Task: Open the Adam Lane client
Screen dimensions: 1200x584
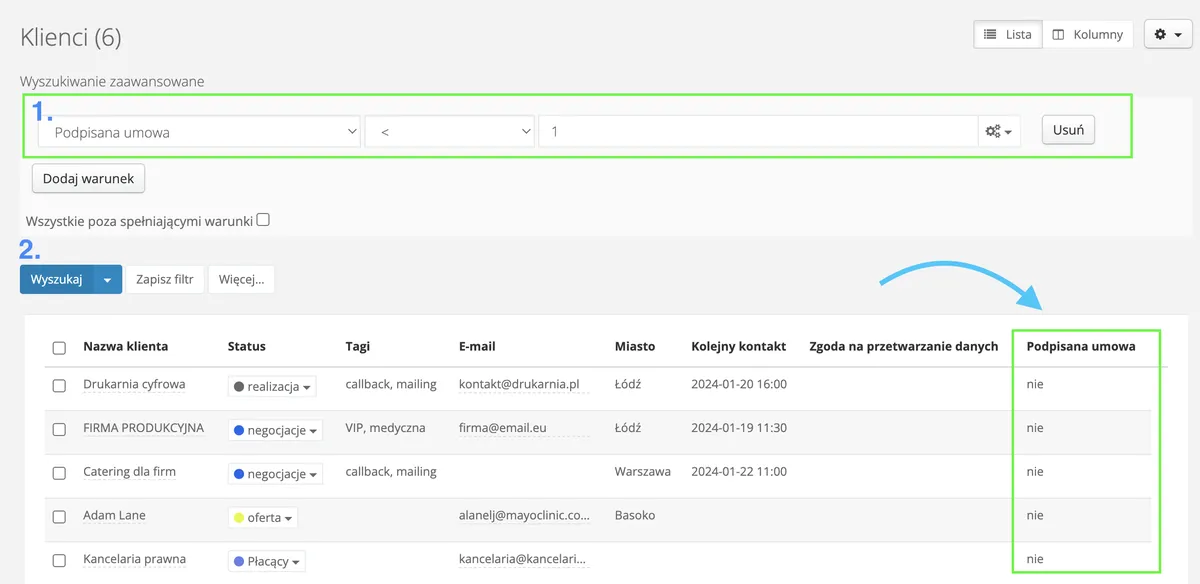Action: click(x=115, y=516)
